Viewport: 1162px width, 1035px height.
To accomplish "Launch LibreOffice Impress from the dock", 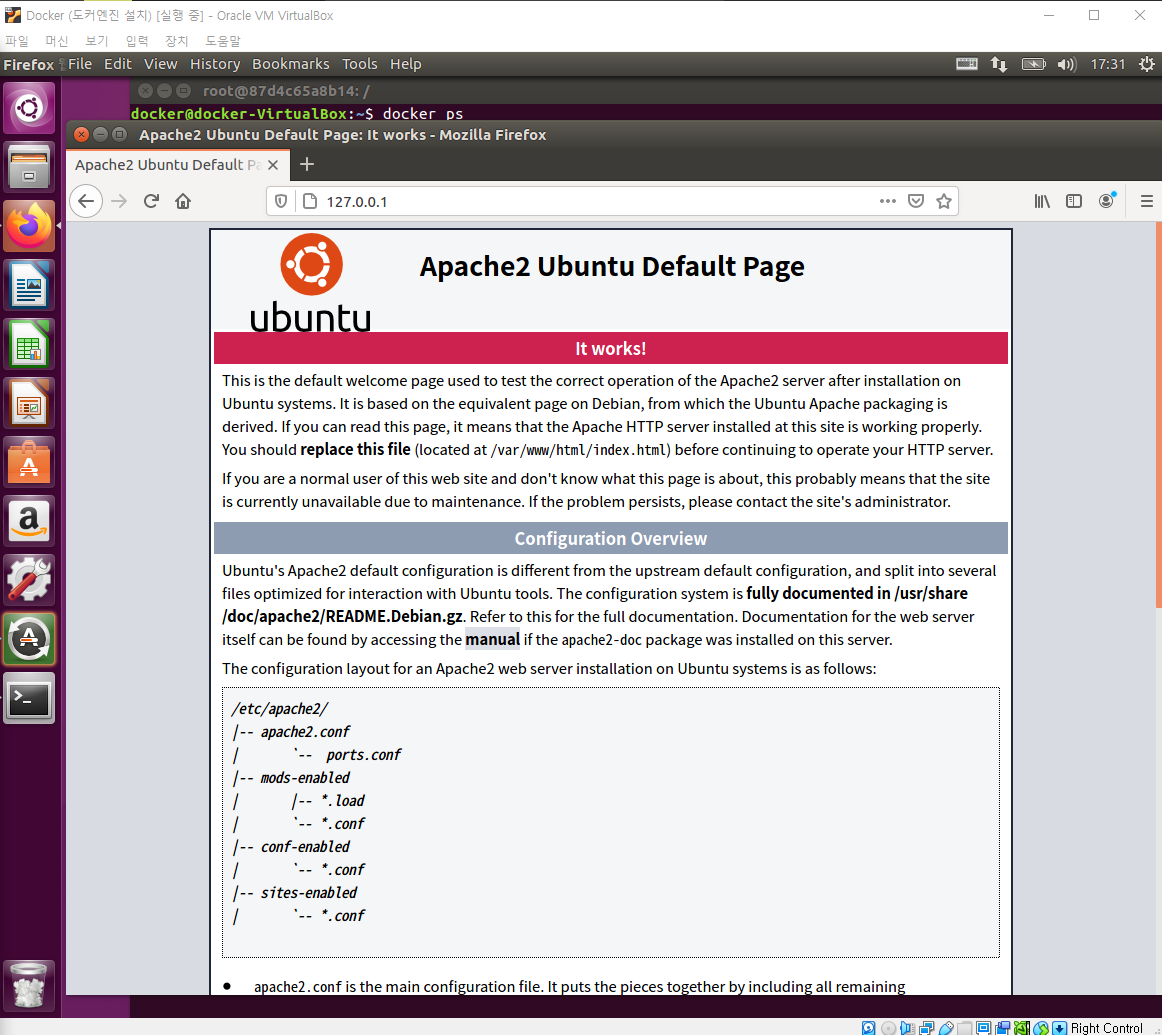I will 29,404.
